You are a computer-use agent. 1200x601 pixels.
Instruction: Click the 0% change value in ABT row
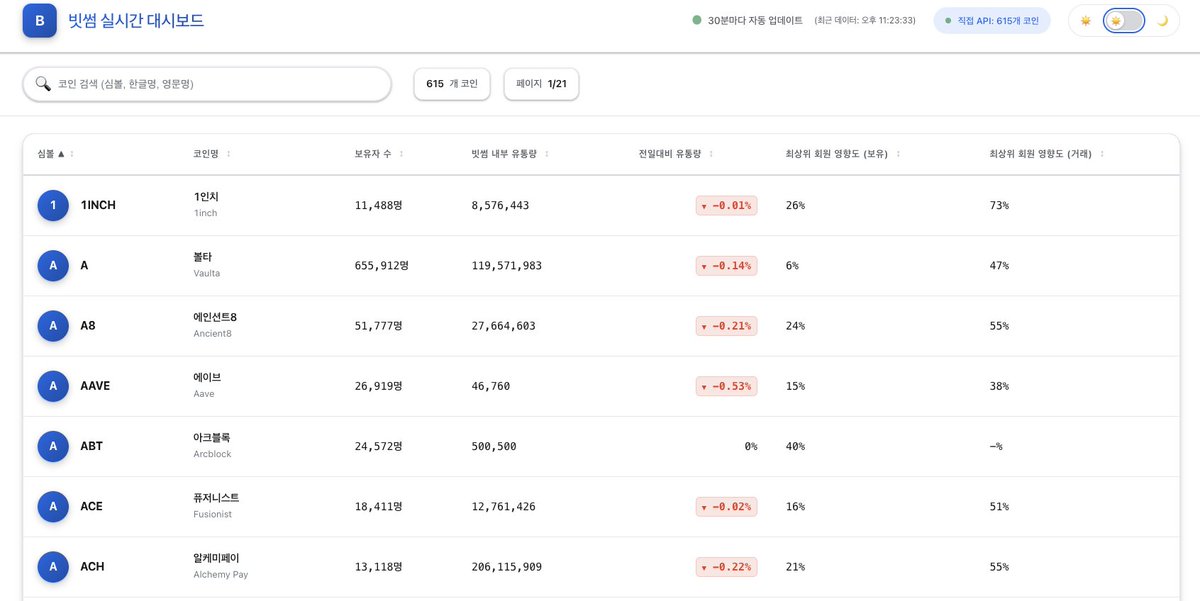click(751, 446)
